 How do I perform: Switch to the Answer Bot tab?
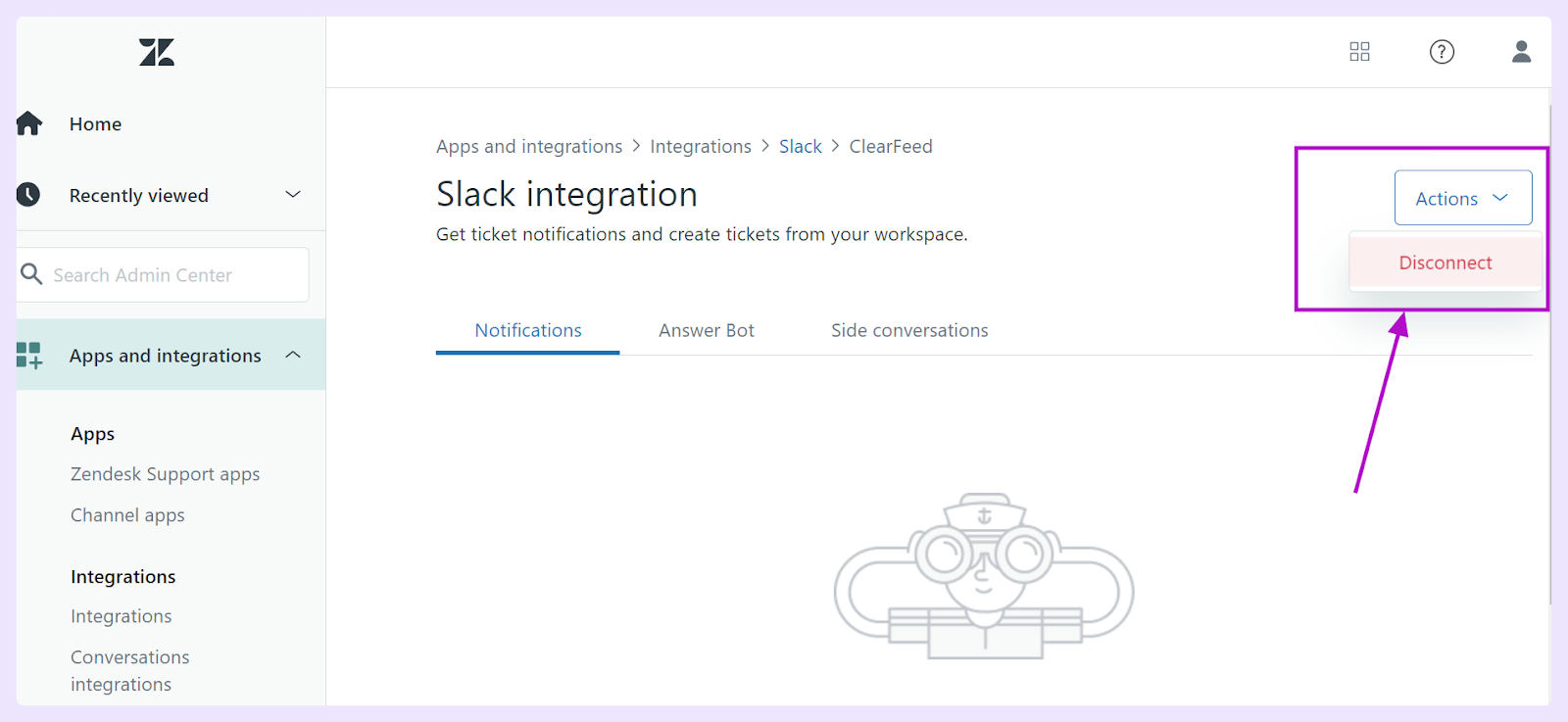tap(707, 331)
